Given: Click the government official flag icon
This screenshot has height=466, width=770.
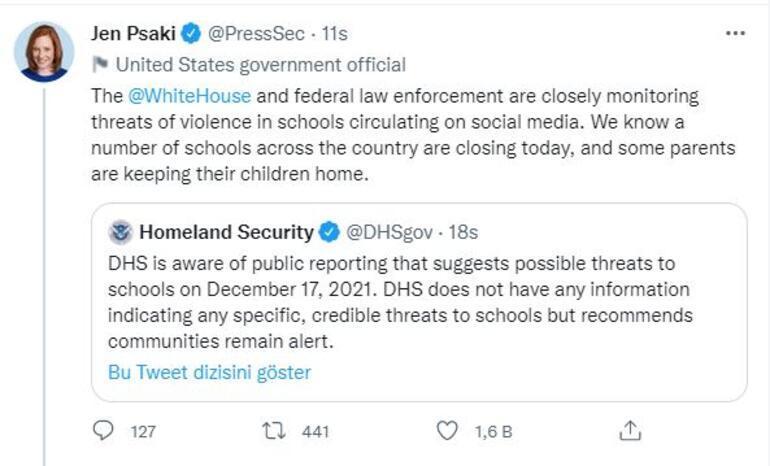Looking at the screenshot, I should pyautogui.click(x=99, y=65).
